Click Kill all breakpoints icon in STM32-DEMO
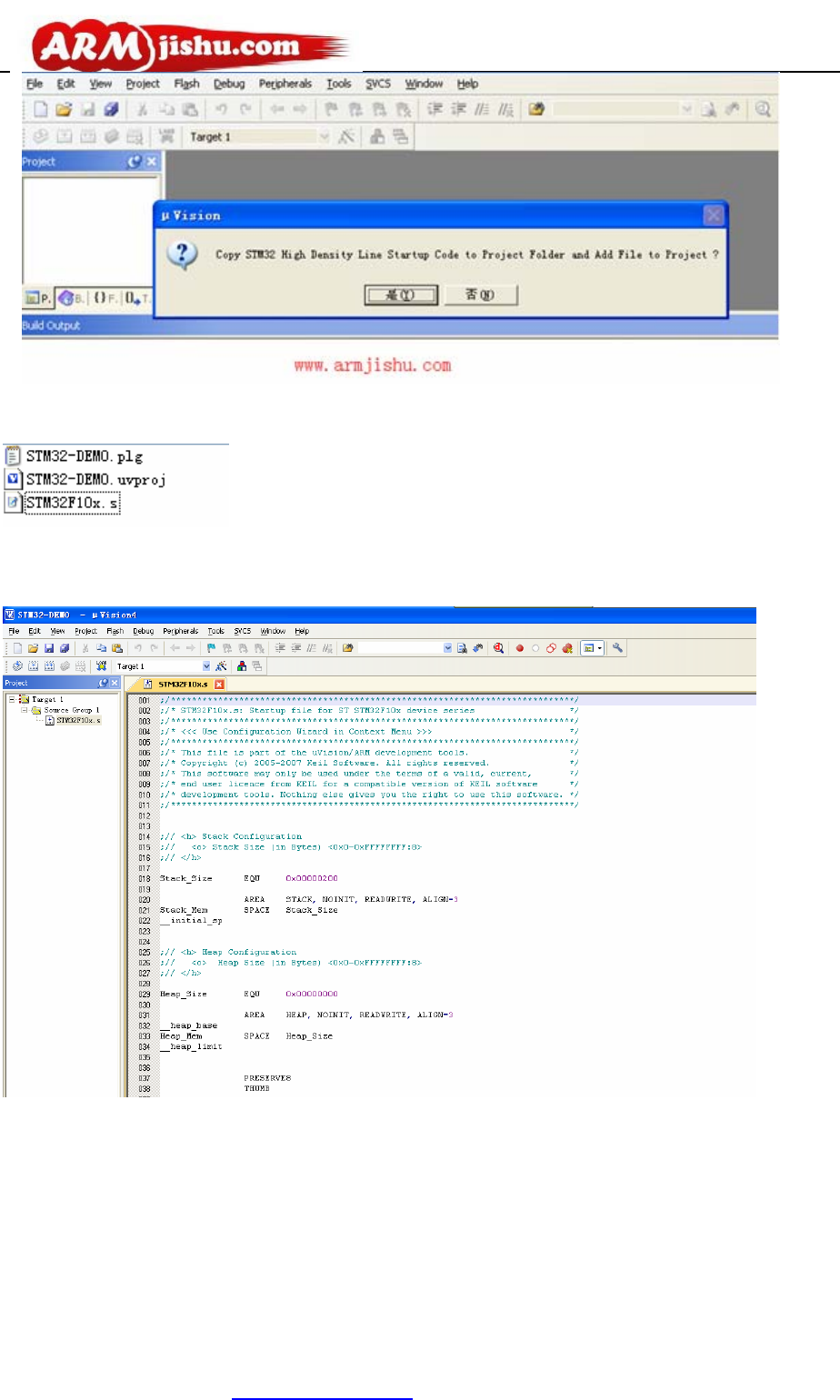Image resolution: width=840 pixels, height=1400 pixels. coord(567,648)
